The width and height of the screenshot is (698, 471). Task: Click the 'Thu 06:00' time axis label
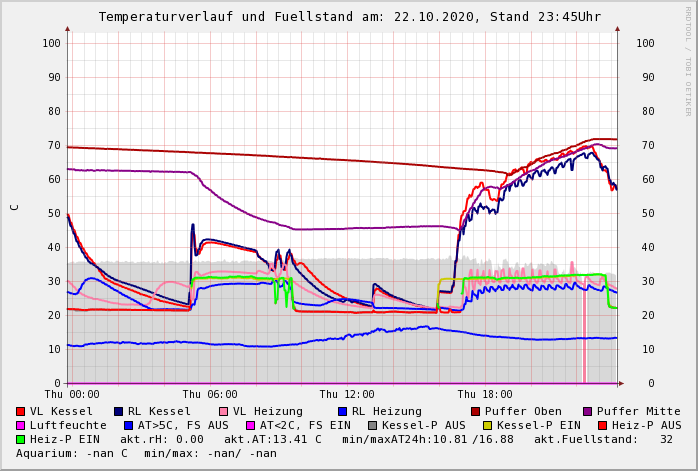pos(210,395)
